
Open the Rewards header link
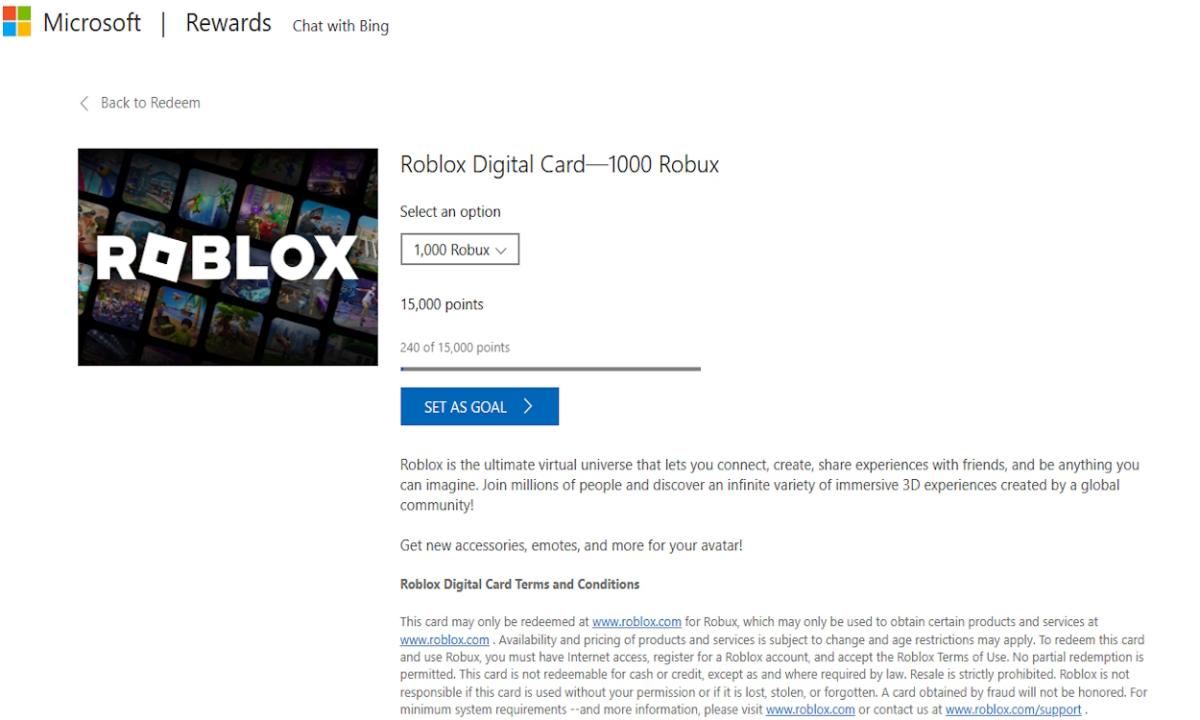pyautogui.click(x=229, y=23)
